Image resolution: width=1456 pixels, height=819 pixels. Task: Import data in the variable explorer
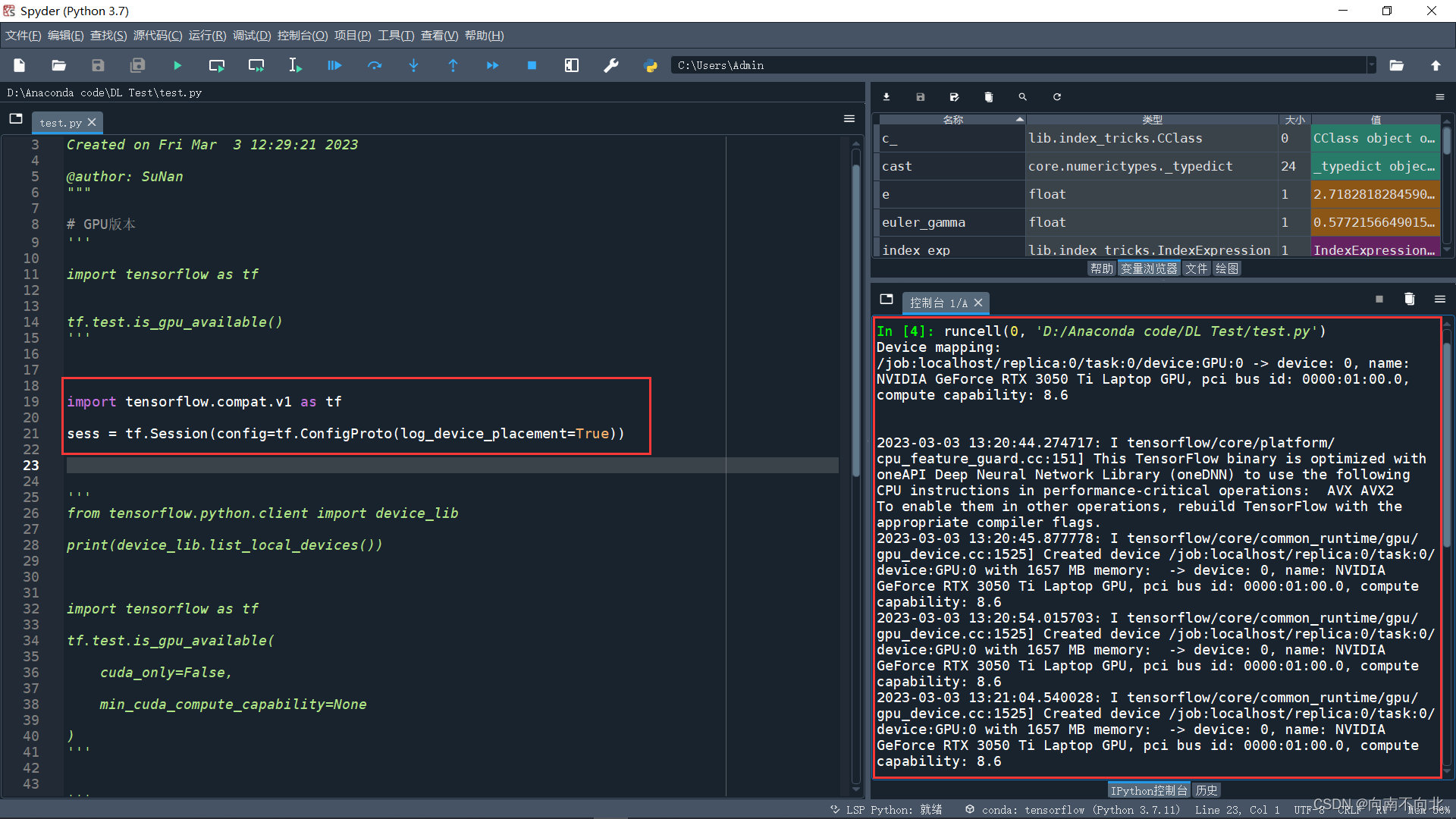[886, 97]
